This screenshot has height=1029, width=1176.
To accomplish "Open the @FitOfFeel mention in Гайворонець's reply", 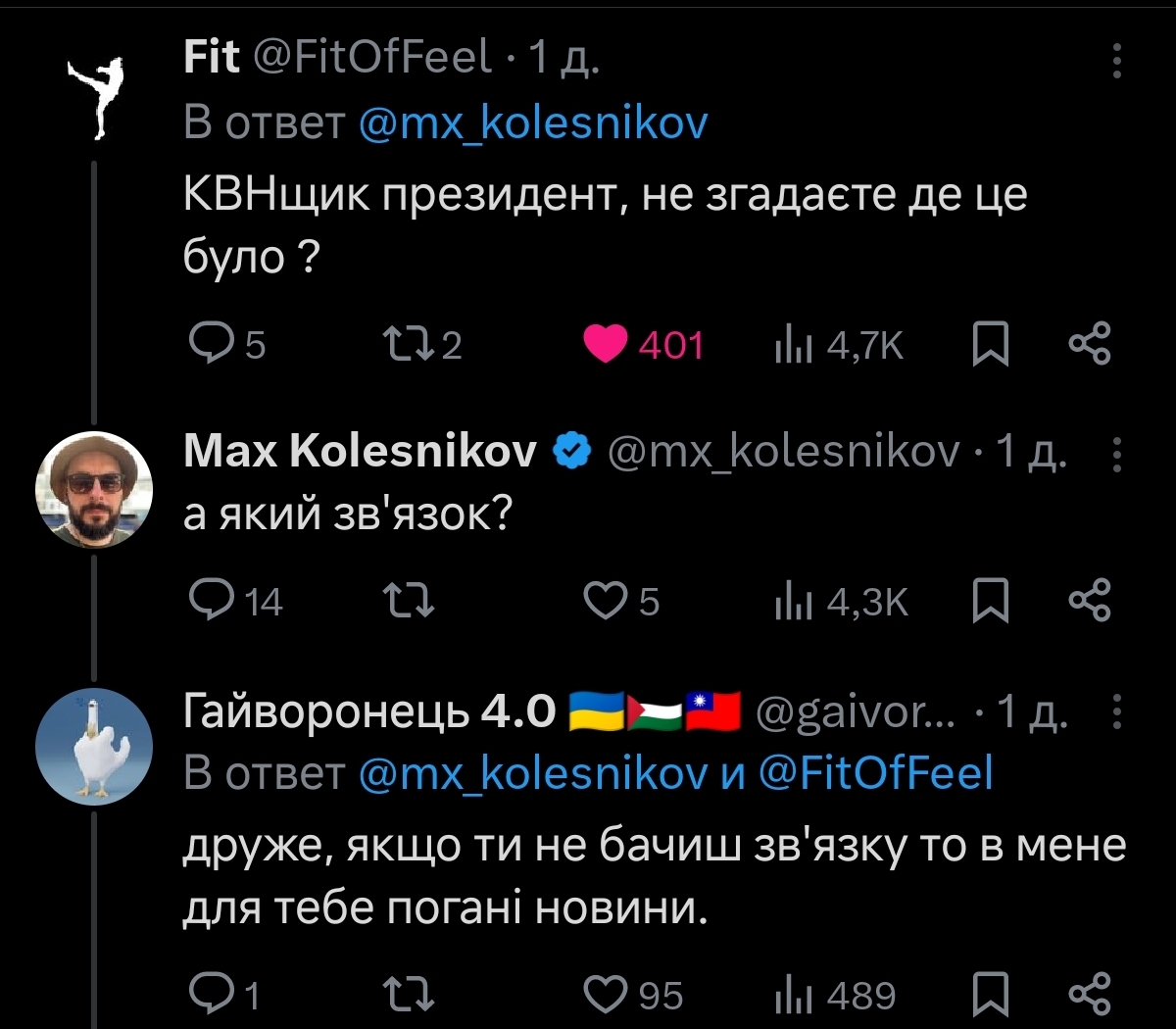I will click(x=875, y=773).
